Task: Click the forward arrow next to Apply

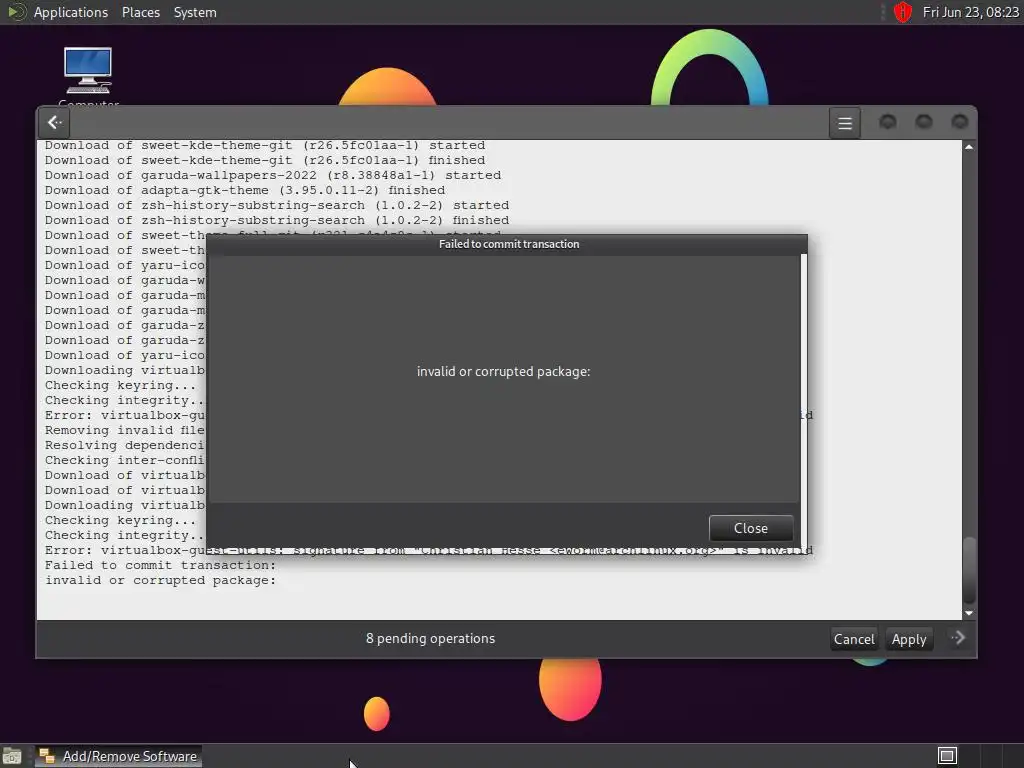Action: (957, 638)
